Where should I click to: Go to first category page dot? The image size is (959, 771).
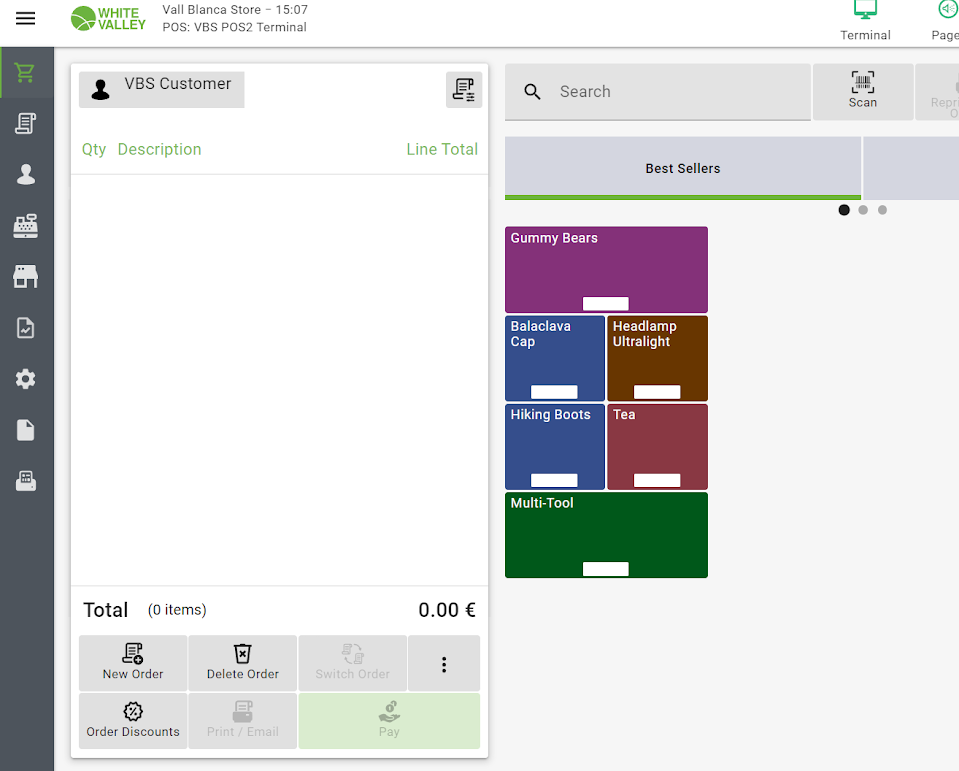(844, 210)
